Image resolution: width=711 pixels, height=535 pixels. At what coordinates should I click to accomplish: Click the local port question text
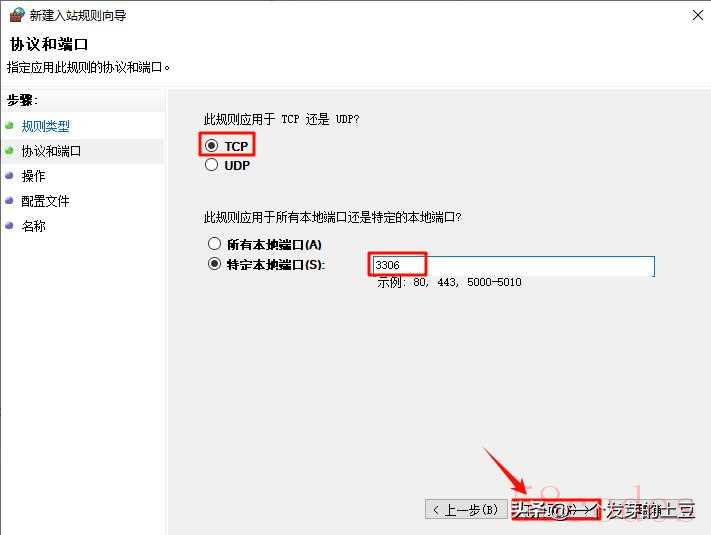pos(332,217)
